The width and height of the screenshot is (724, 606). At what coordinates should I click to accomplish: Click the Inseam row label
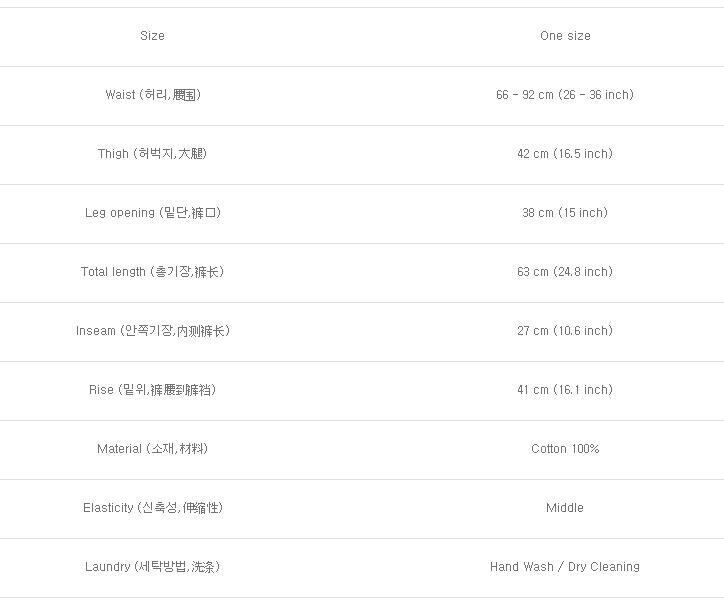pos(152,331)
